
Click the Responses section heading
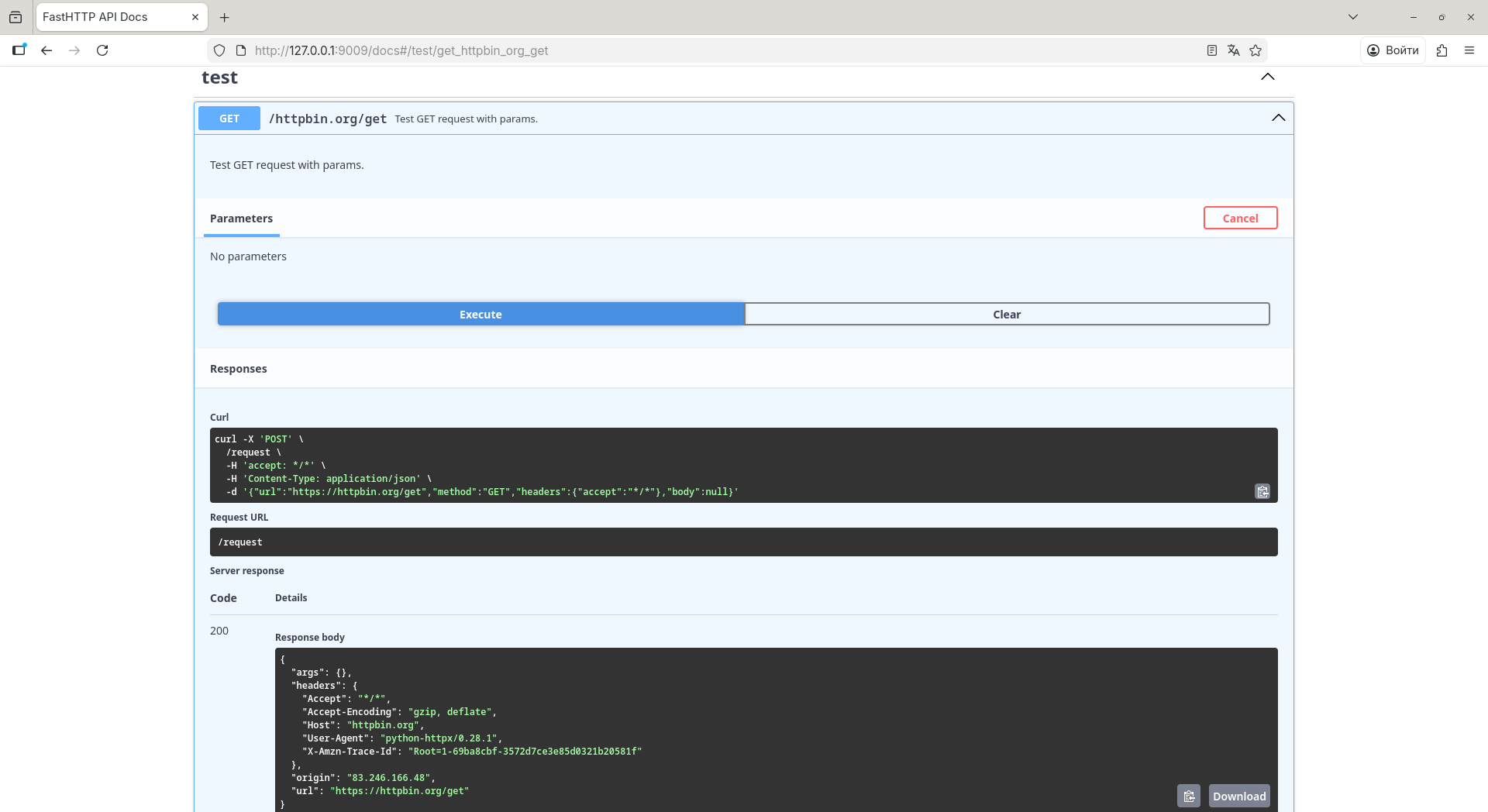tap(238, 369)
